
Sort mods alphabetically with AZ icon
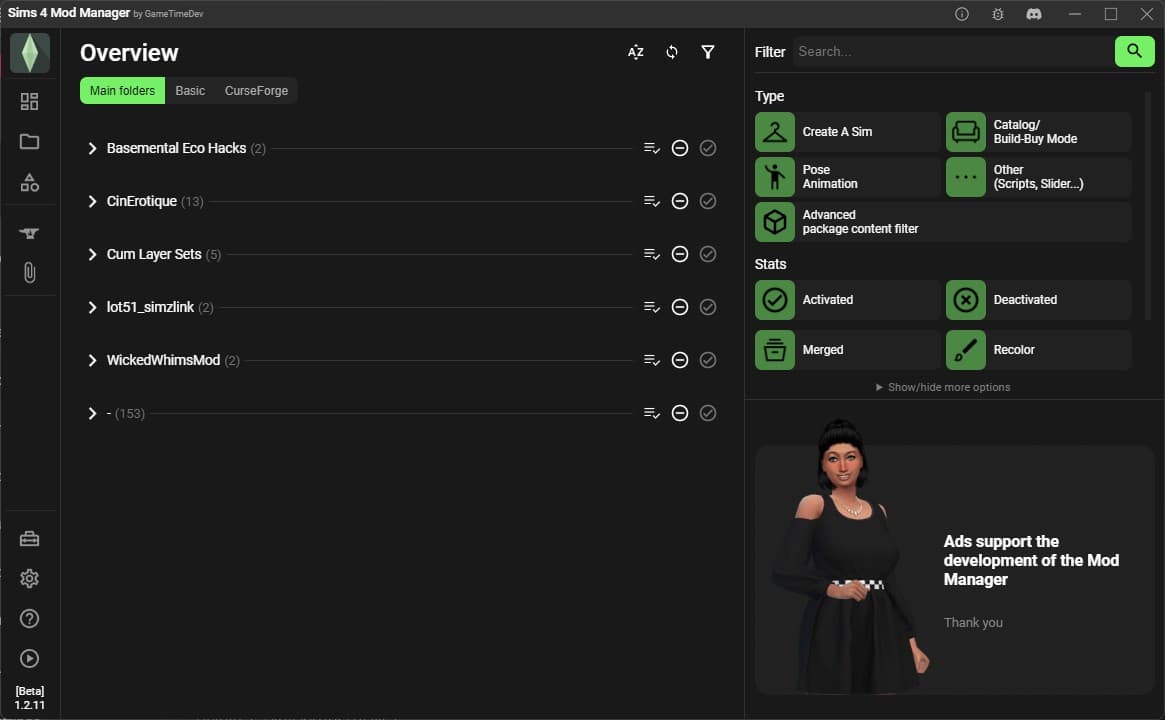pyautogui.click(x=635, y=52)
